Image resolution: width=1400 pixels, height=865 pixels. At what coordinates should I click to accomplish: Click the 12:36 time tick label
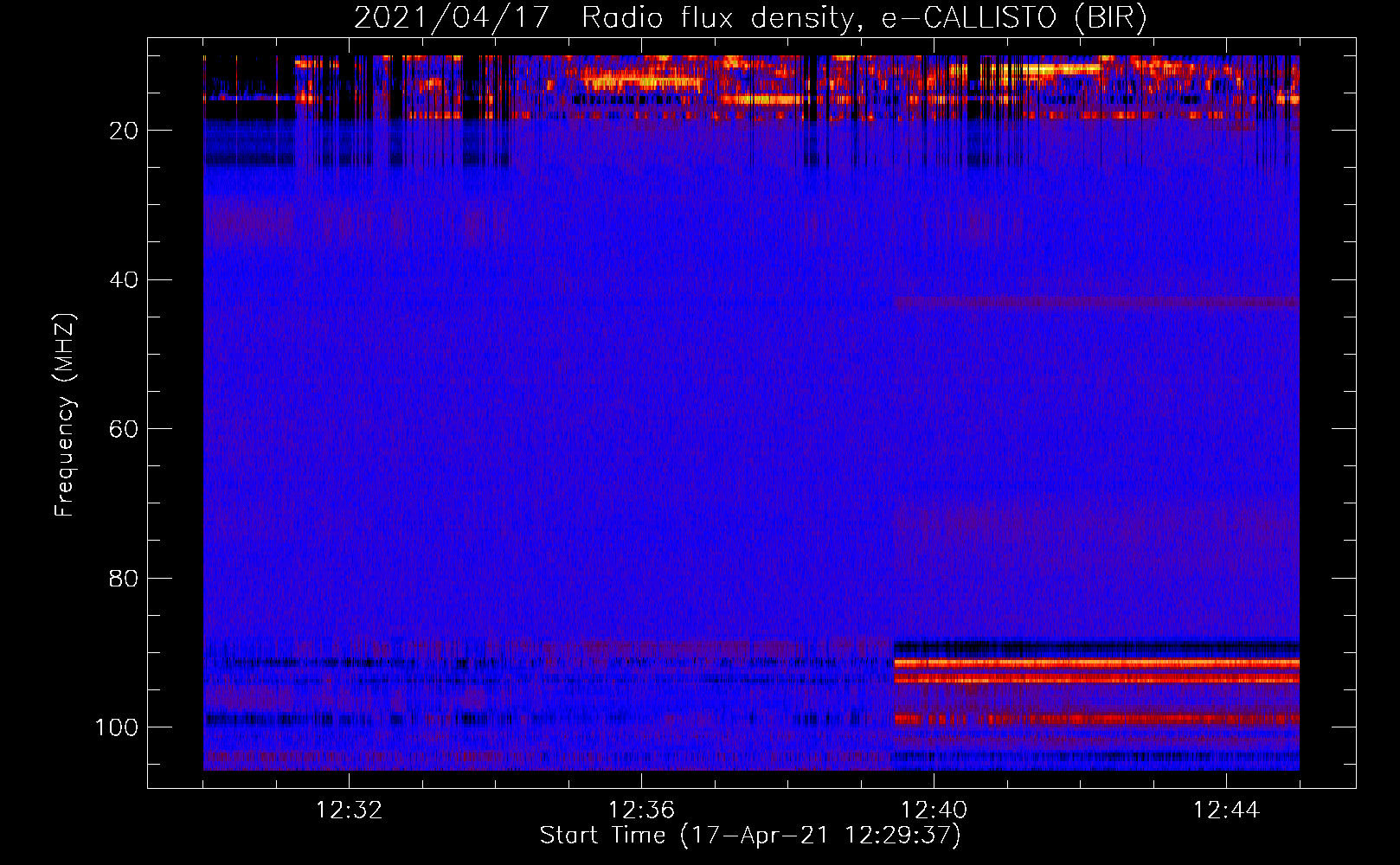tap(641, 811)
